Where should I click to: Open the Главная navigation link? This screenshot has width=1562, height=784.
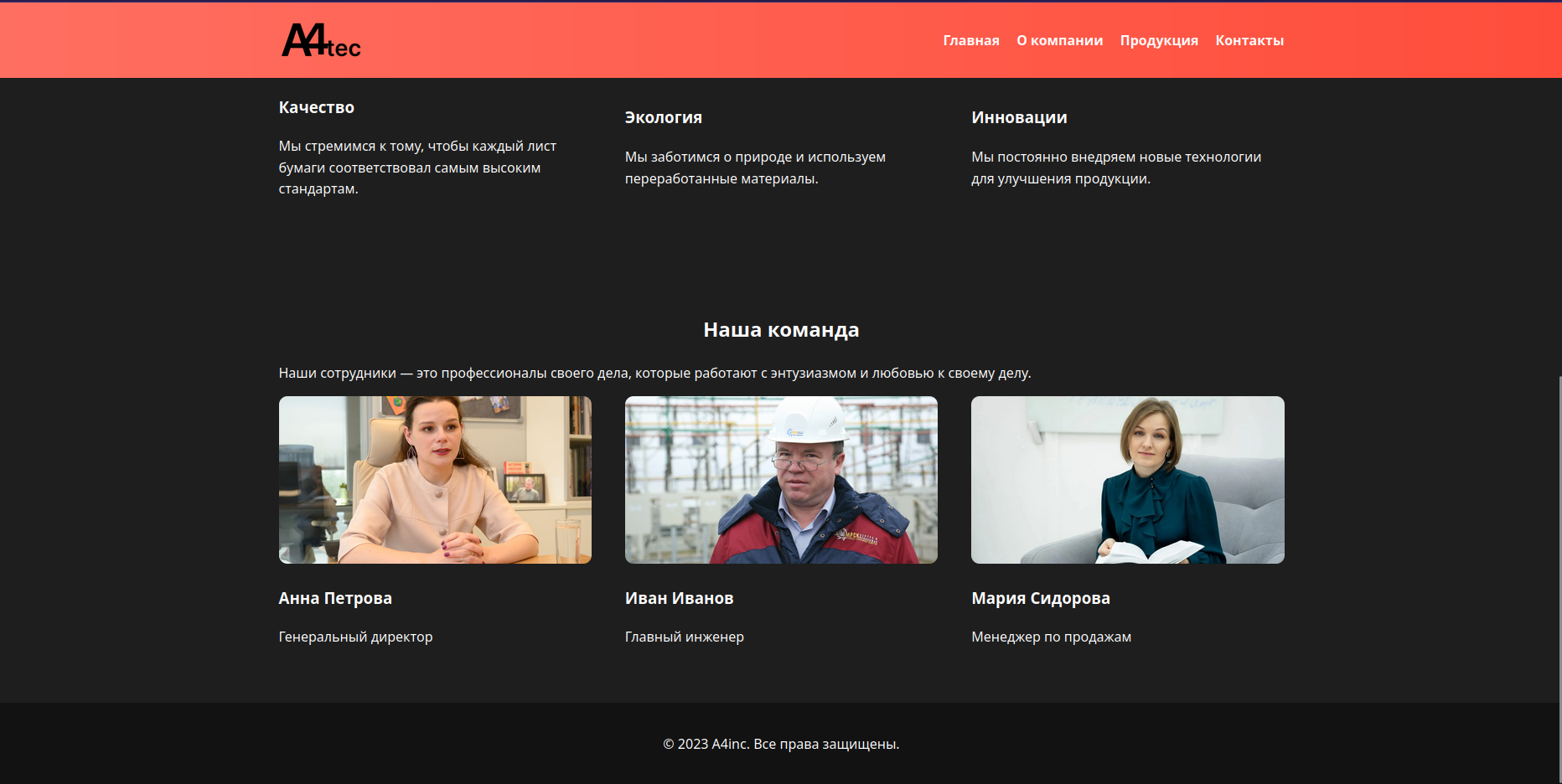[x=970, y=40]
